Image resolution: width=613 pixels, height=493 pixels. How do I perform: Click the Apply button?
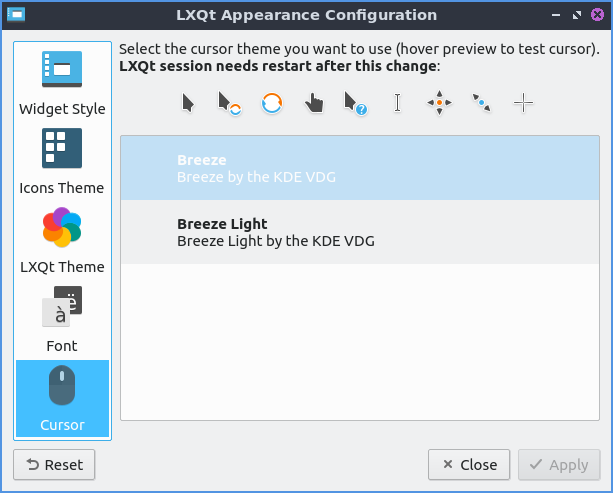559,465
